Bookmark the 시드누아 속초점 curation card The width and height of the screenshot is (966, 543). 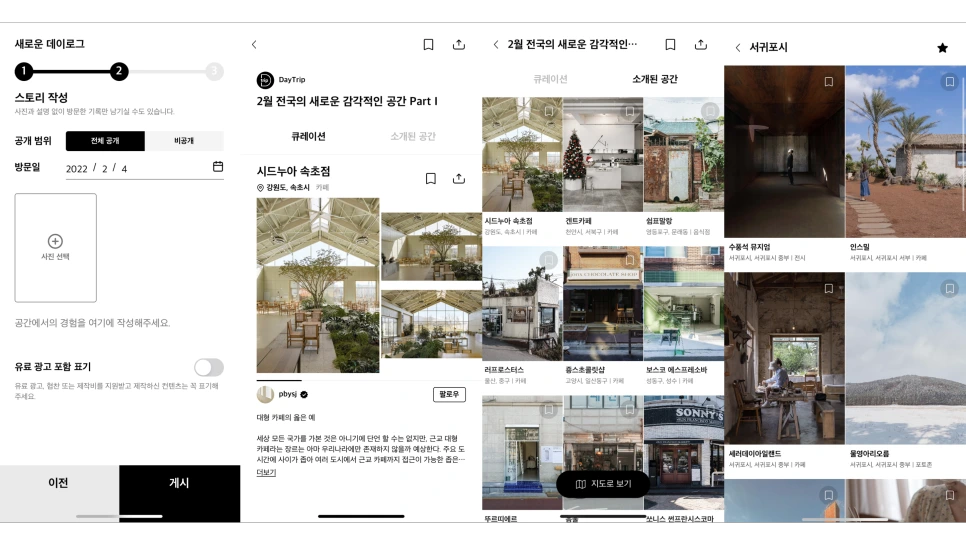point(431,179)
